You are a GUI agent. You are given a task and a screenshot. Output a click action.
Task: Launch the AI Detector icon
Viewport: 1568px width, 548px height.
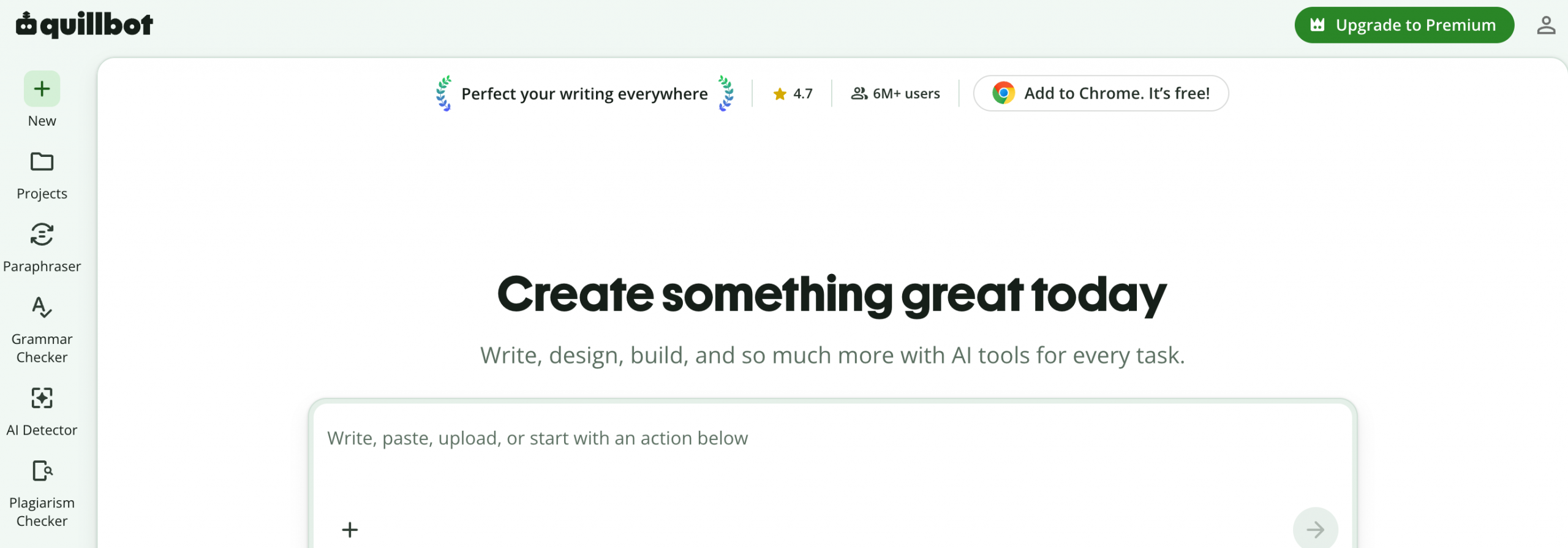tap(42, 398)
